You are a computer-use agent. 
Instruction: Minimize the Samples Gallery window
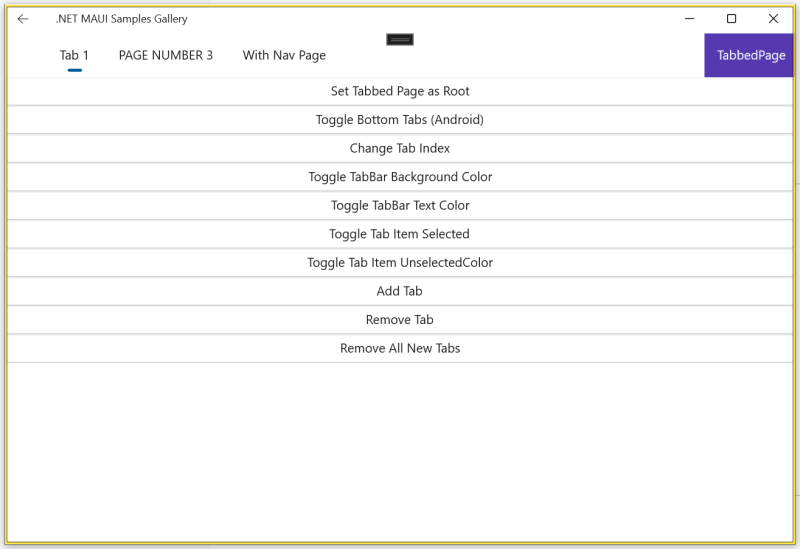[690, 19]
